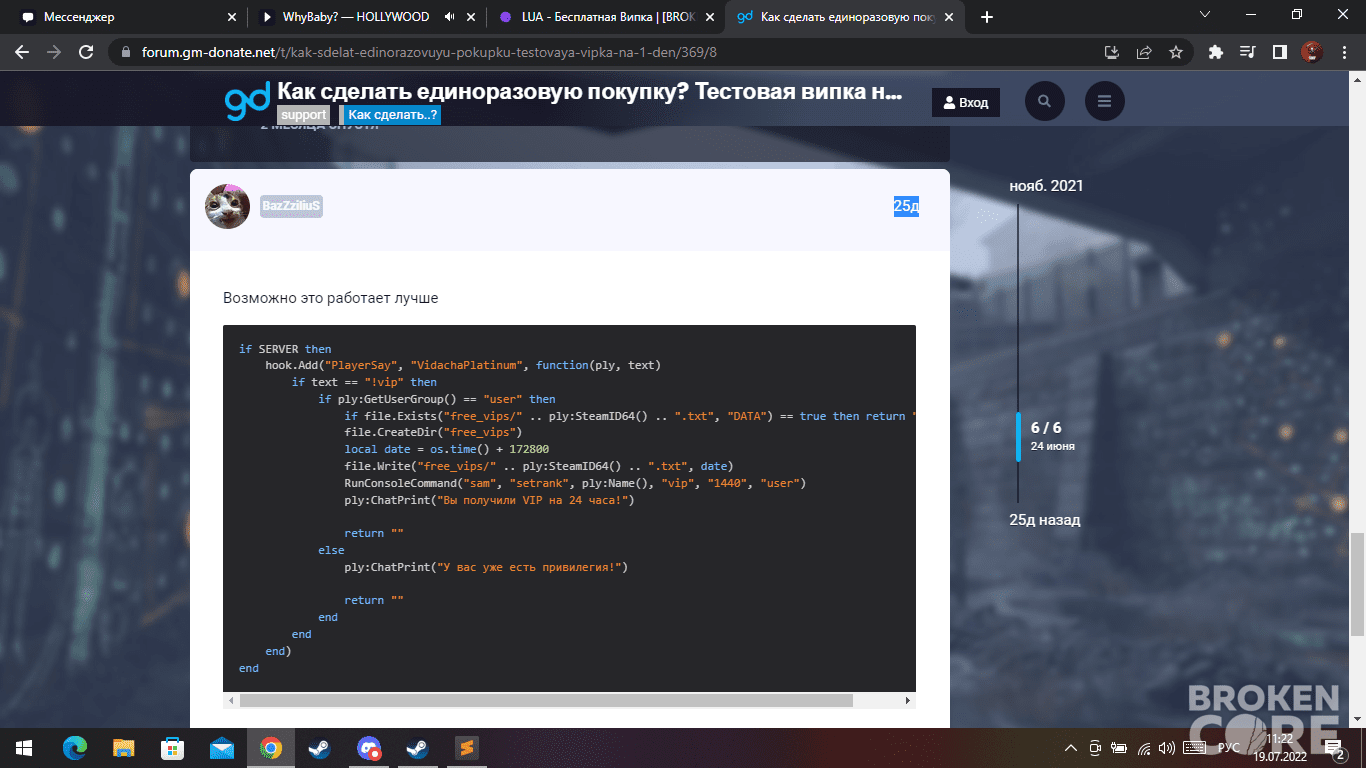
Task: Show Chrome's side panel
Action: [1279, 52]
